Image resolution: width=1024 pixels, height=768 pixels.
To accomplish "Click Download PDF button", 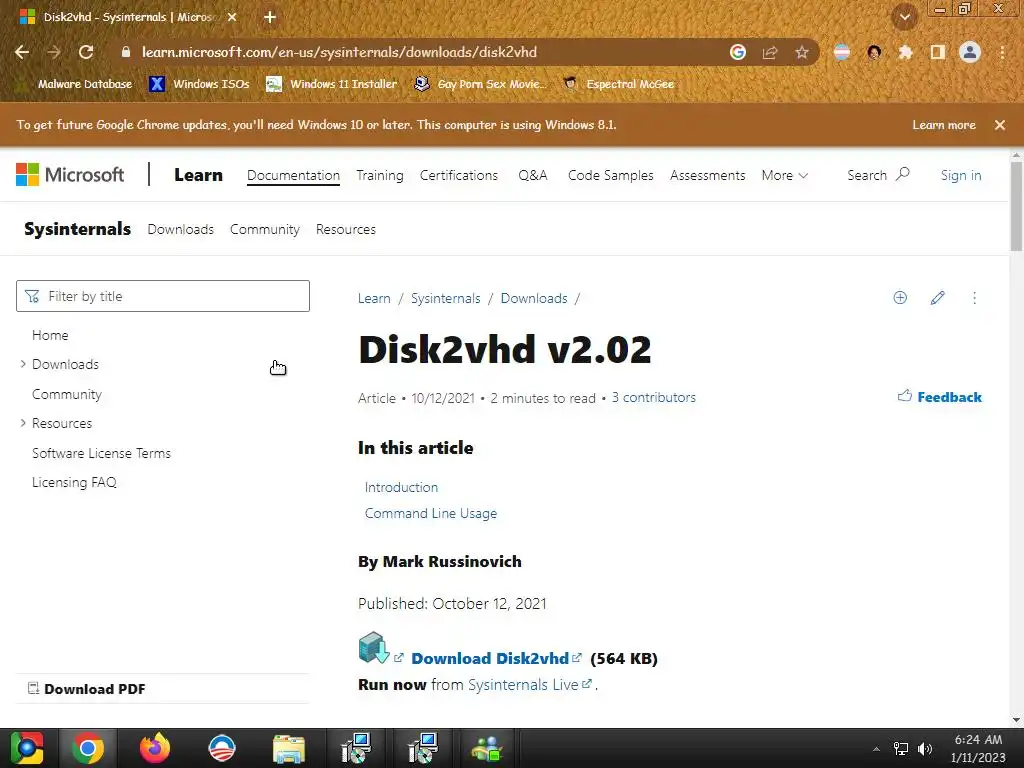I will point(87,689).
